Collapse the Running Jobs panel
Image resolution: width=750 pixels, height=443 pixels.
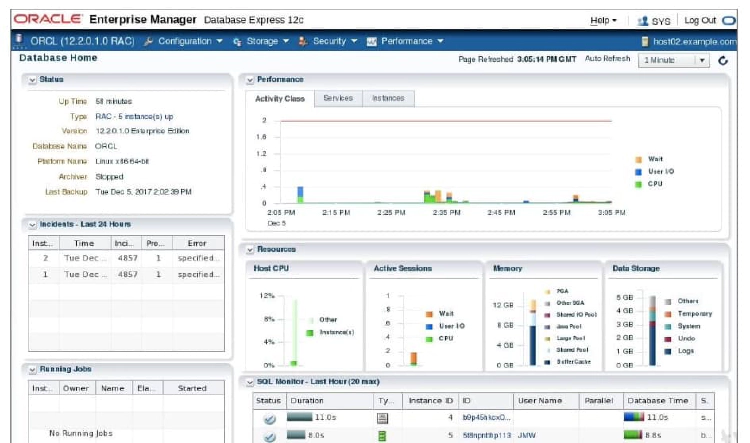coord(32,370)
